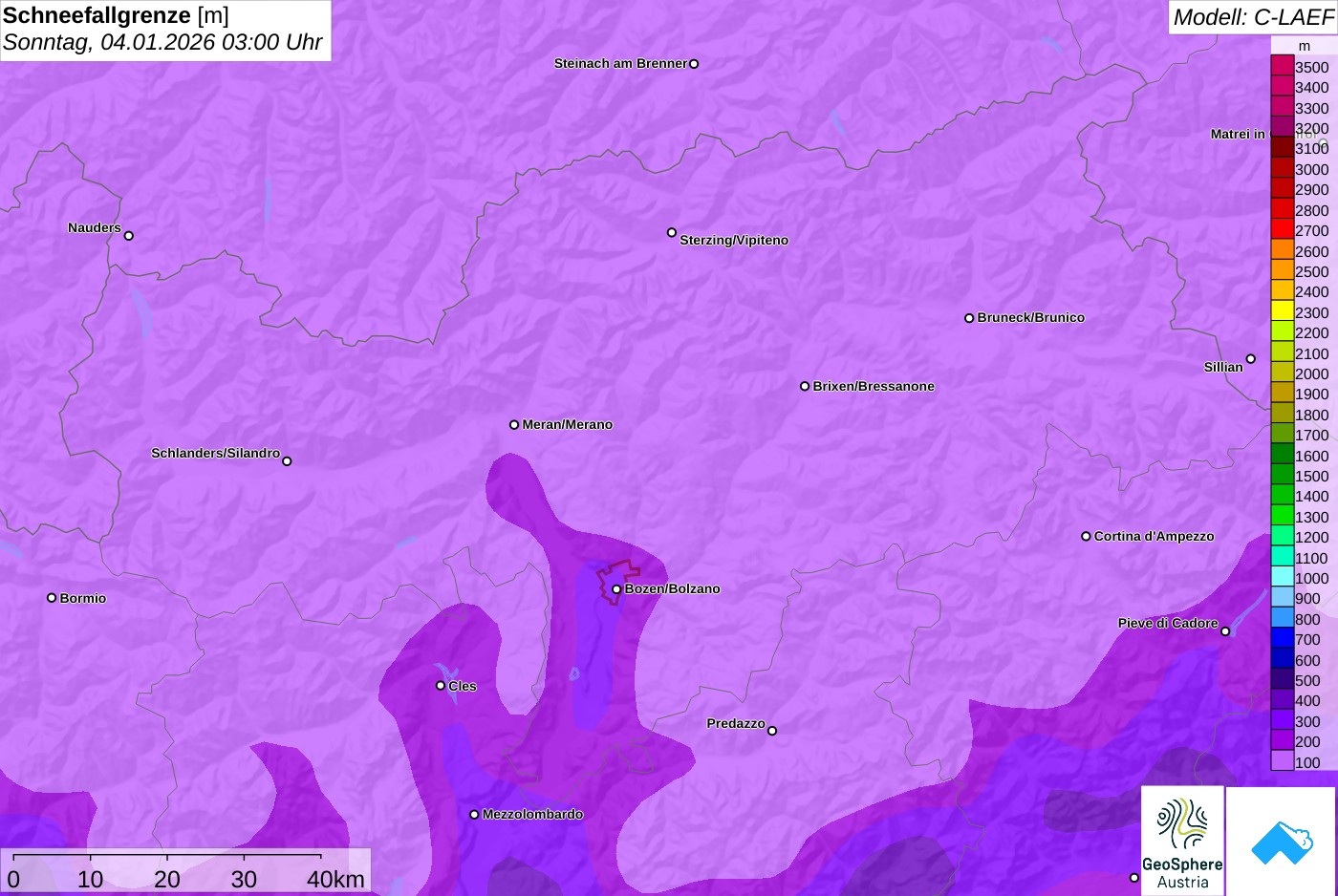
Task: Select the Steinach am Brenner map marker
Action: pyautogui.click(x=694, y=64)
